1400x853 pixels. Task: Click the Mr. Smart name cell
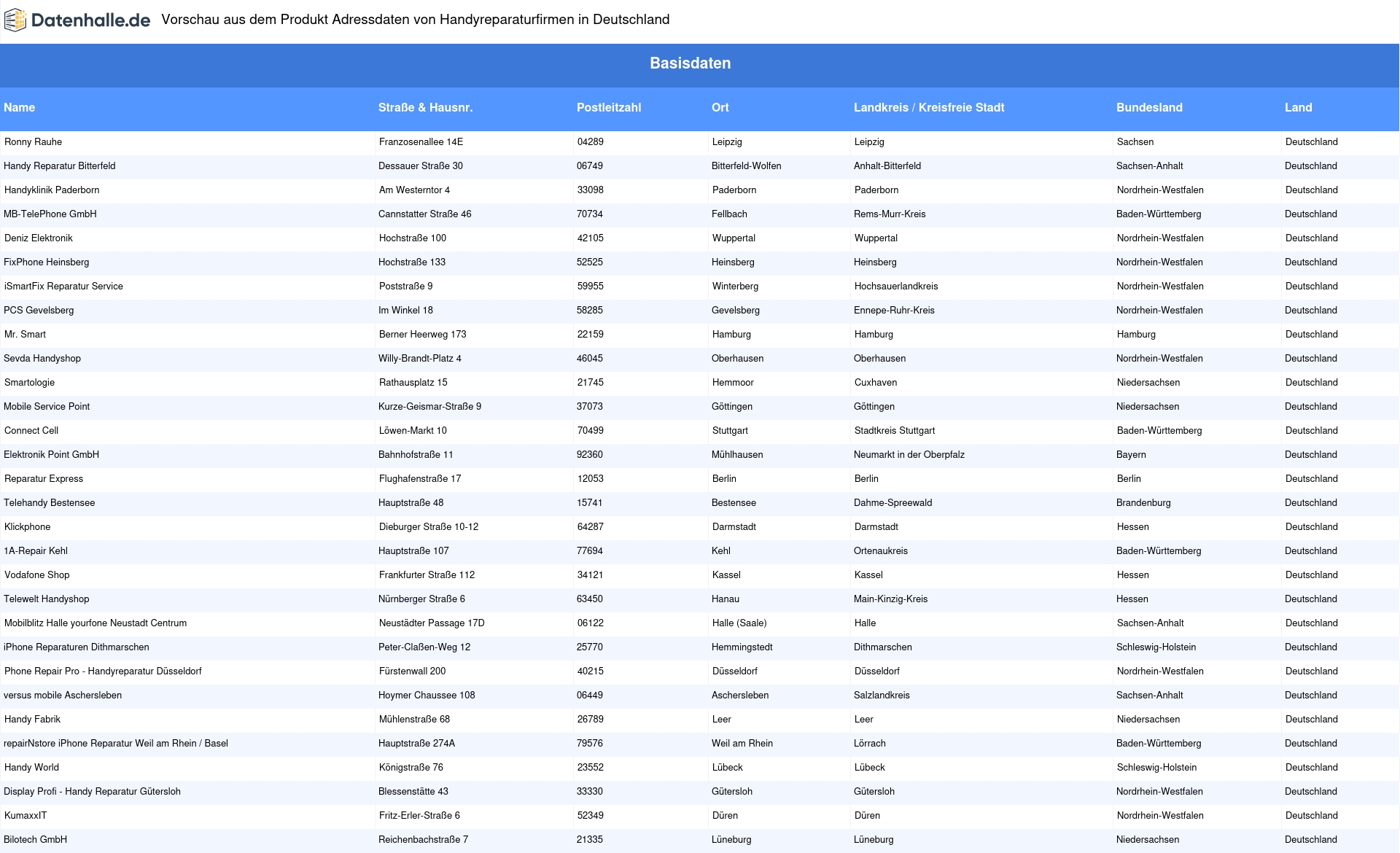pos(26,335)
